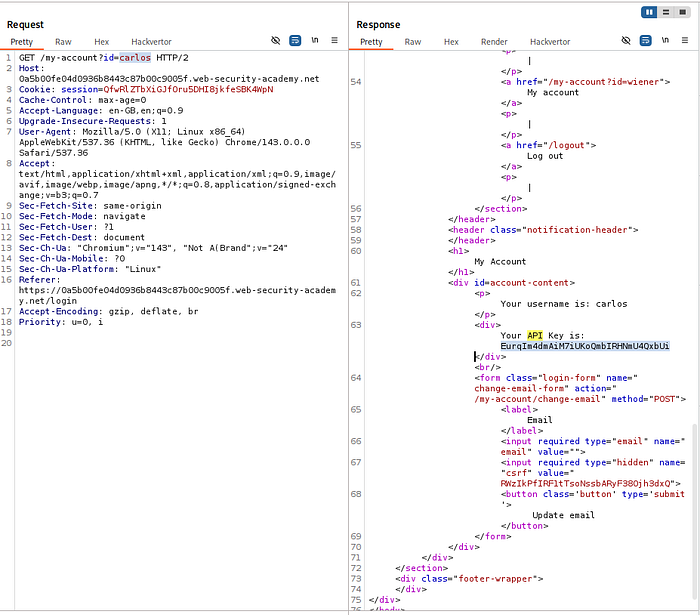
Task: Open Response Hackvertor tab
Action: tap(550, 42)
